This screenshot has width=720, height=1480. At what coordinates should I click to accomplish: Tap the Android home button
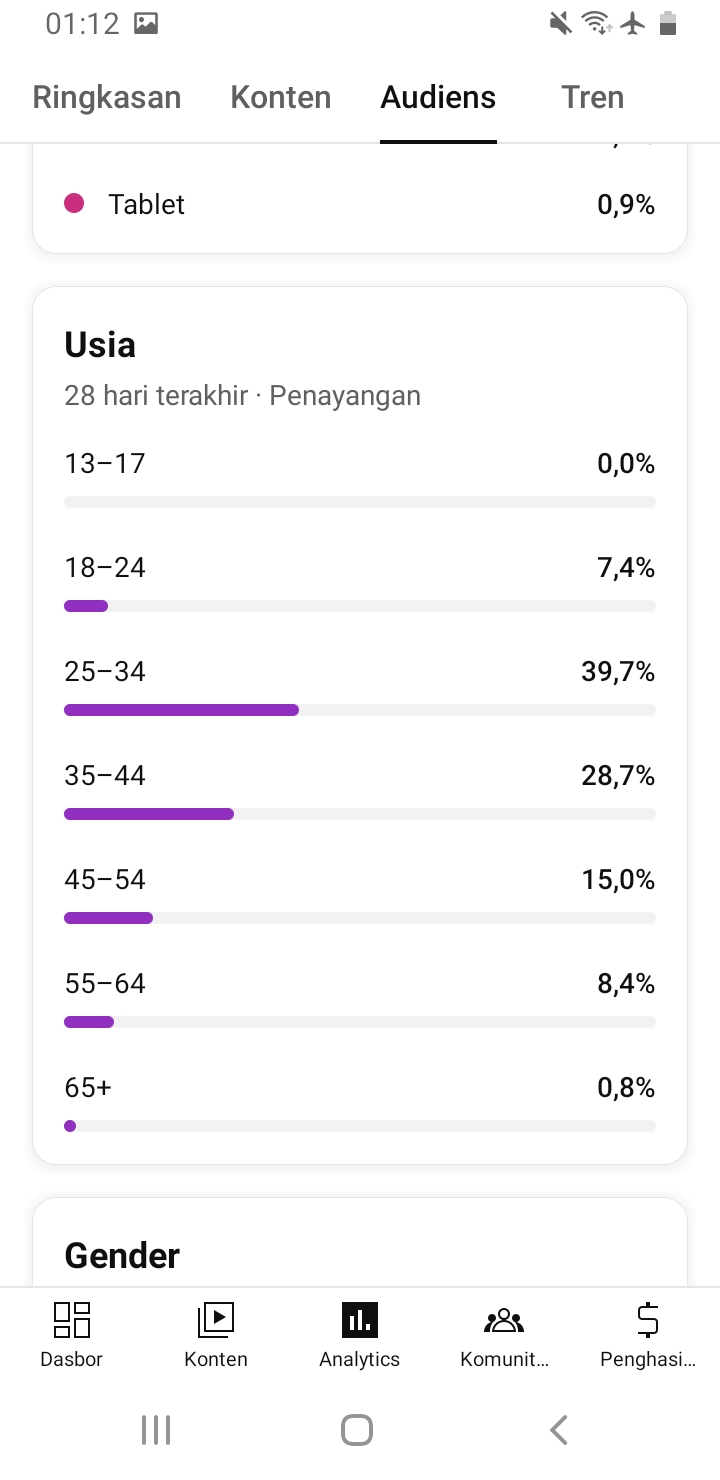(357, 1430)
